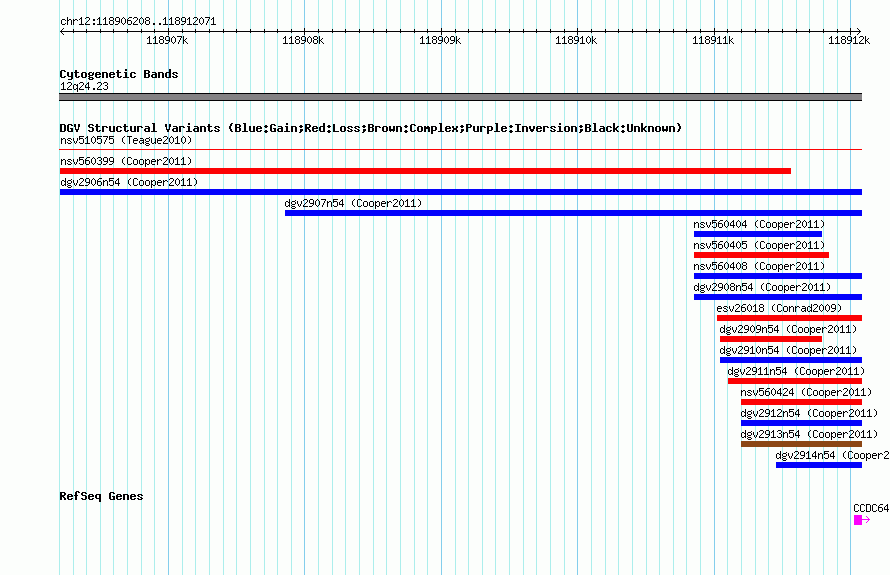Click the RefSeq Genes track title
Viewport: 890px width, 575px height.
point(101,496)
